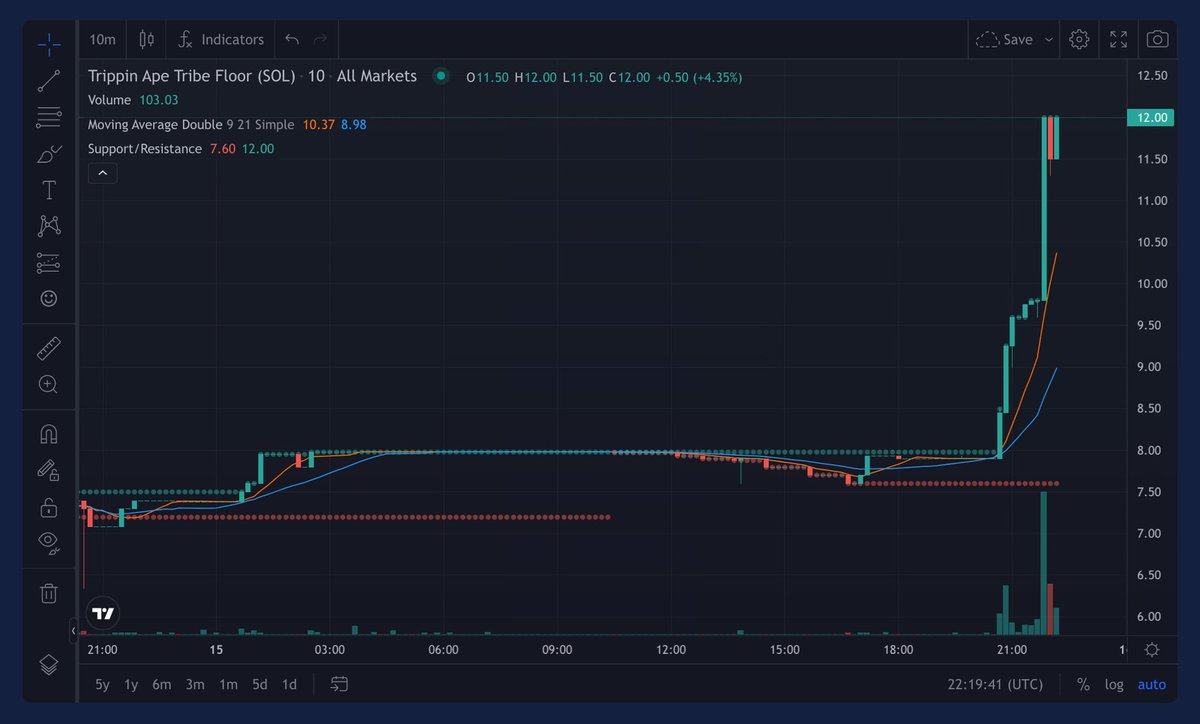The height and width of the screenshot is (724, 1200).
Task: Select the trend line drawing tool
Action: point(48,80)
